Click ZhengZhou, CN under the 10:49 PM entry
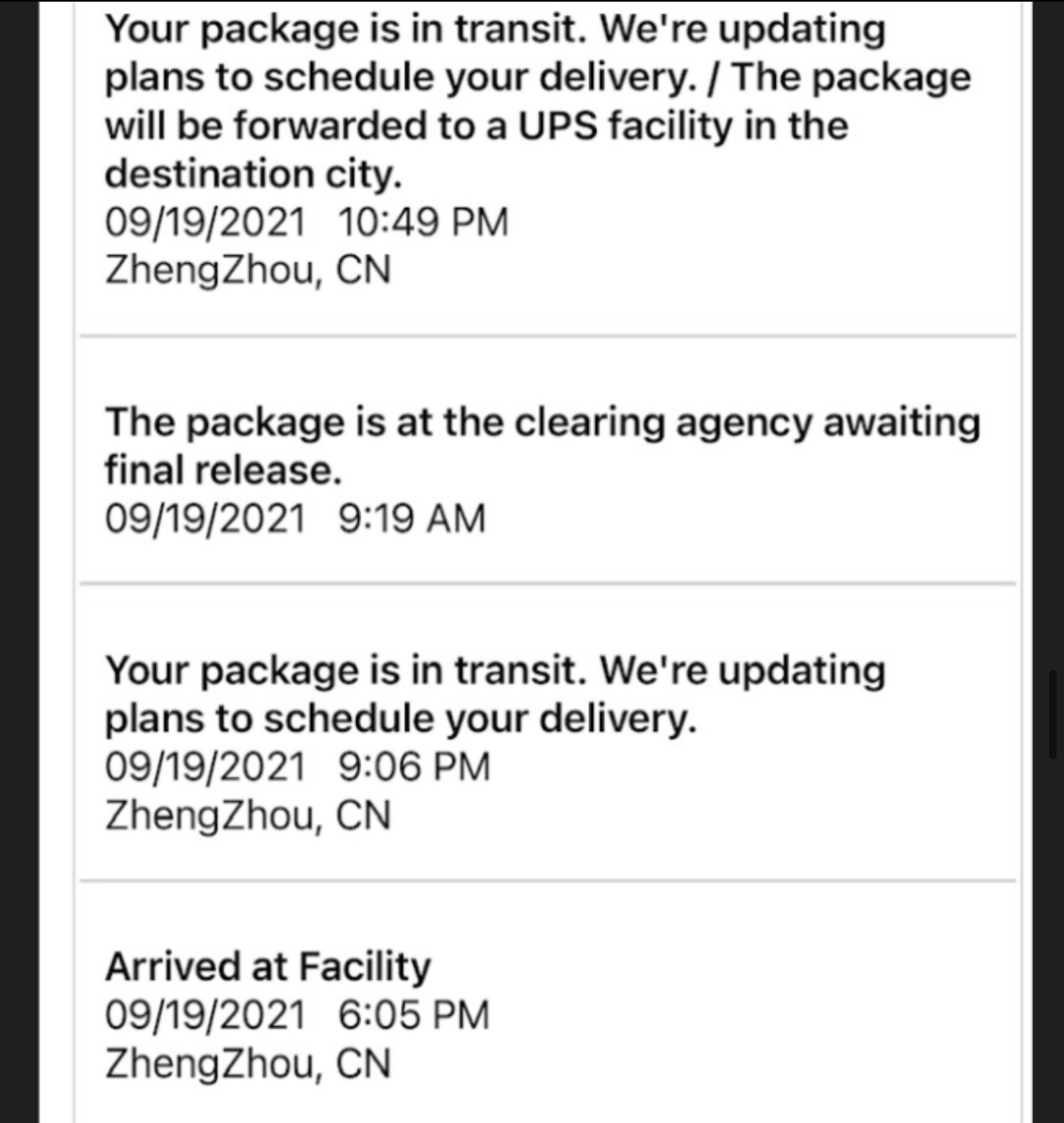This screenshot has height=1123, width=1064. pos(247,271)
